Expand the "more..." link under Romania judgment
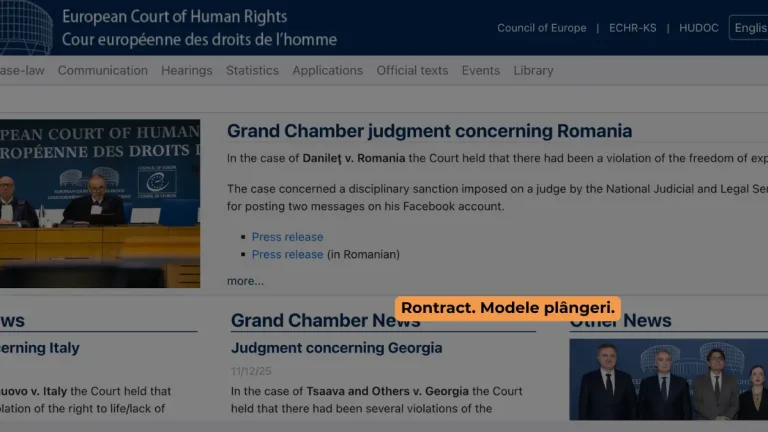 245,281
